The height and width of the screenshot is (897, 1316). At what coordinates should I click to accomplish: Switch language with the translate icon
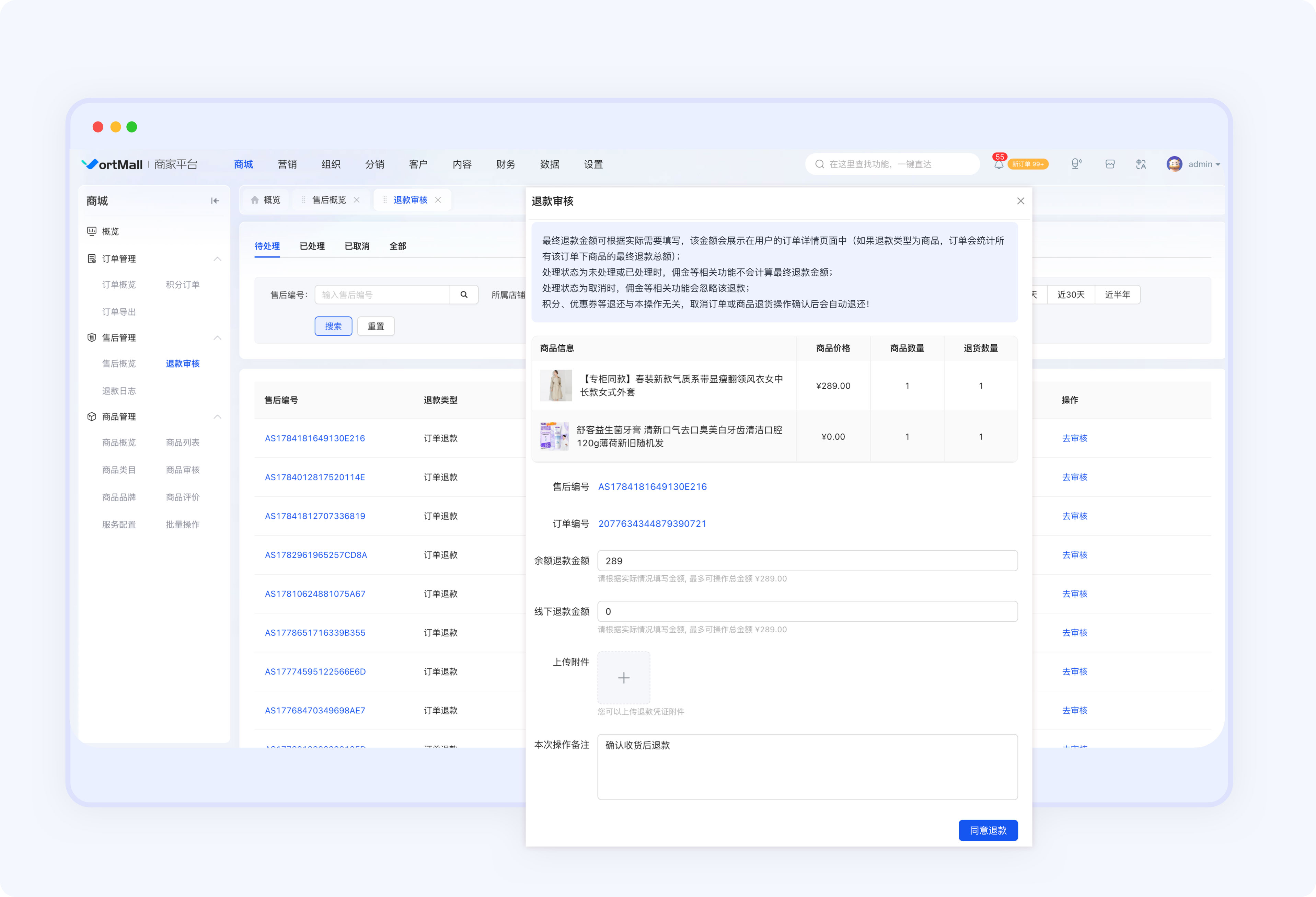point(1141,164)
